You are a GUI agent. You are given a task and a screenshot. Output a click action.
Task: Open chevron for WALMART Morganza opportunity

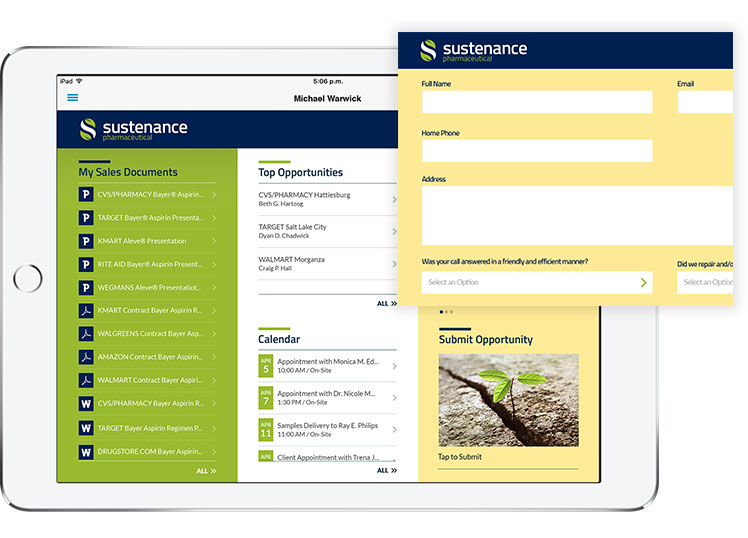click(394, 264)
